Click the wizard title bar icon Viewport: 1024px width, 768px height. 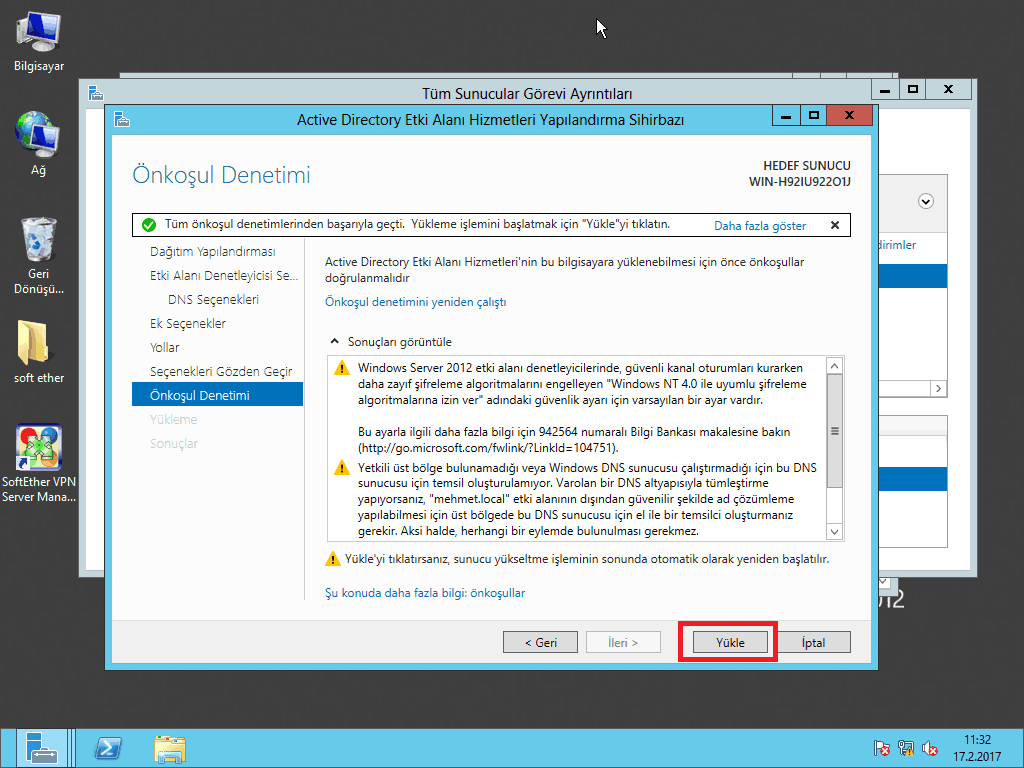click(122, 120)
